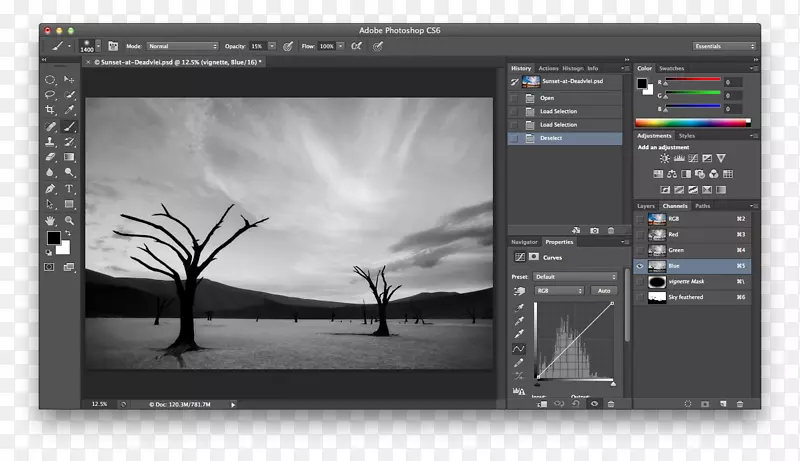Image resolution: width=800 pixels, height=461 pixels.
Task: Select the Move tool
Action: coord(69,80)
